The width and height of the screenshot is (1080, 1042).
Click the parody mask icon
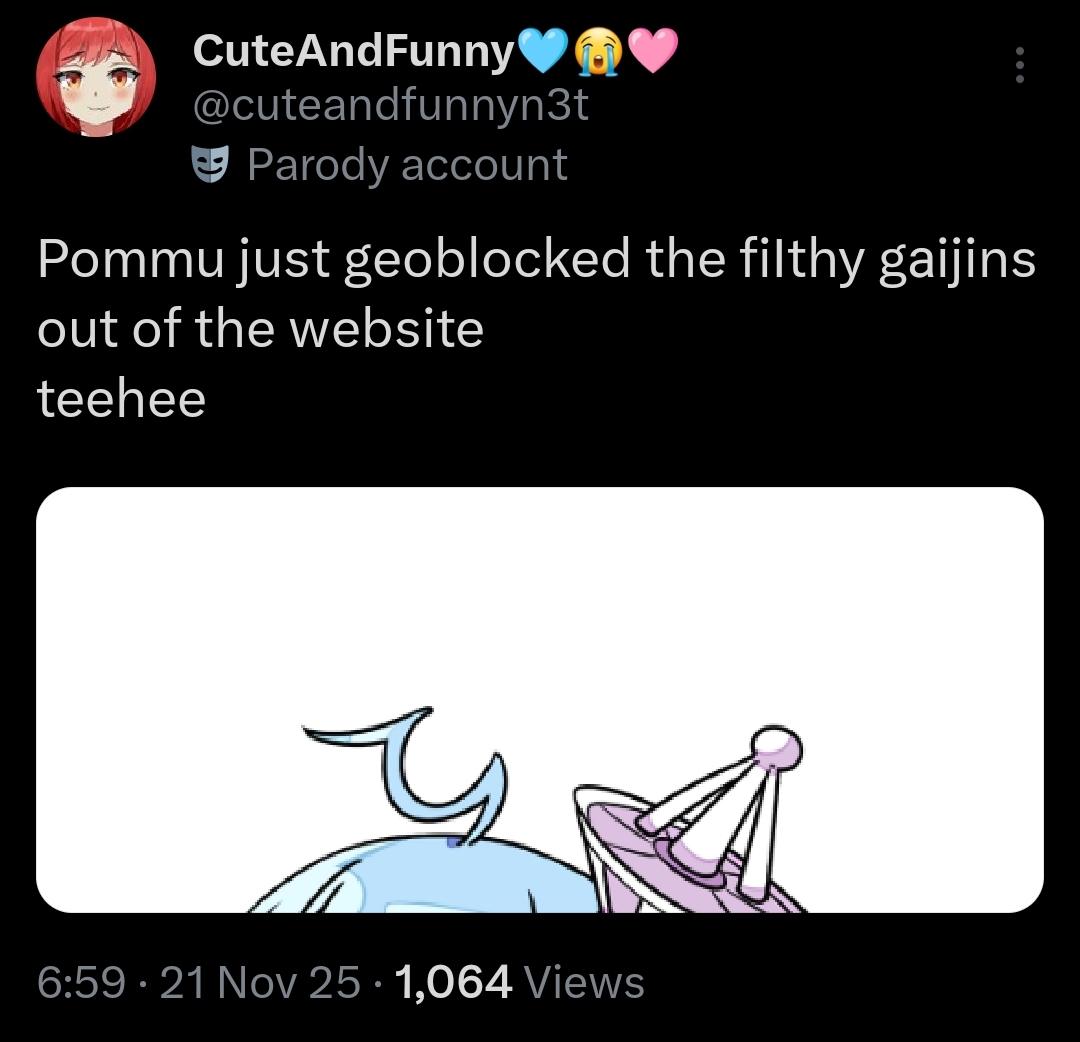(x=210, y=165)
